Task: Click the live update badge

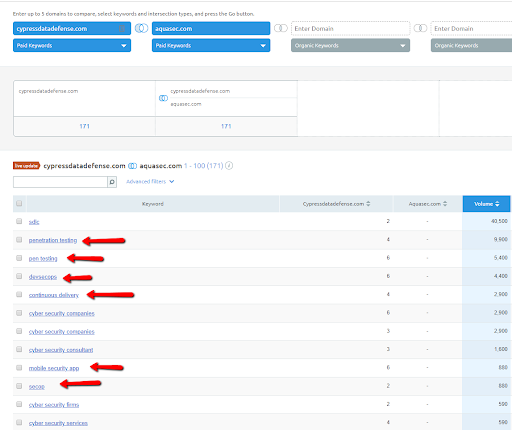Action: (x=26, y=166)
